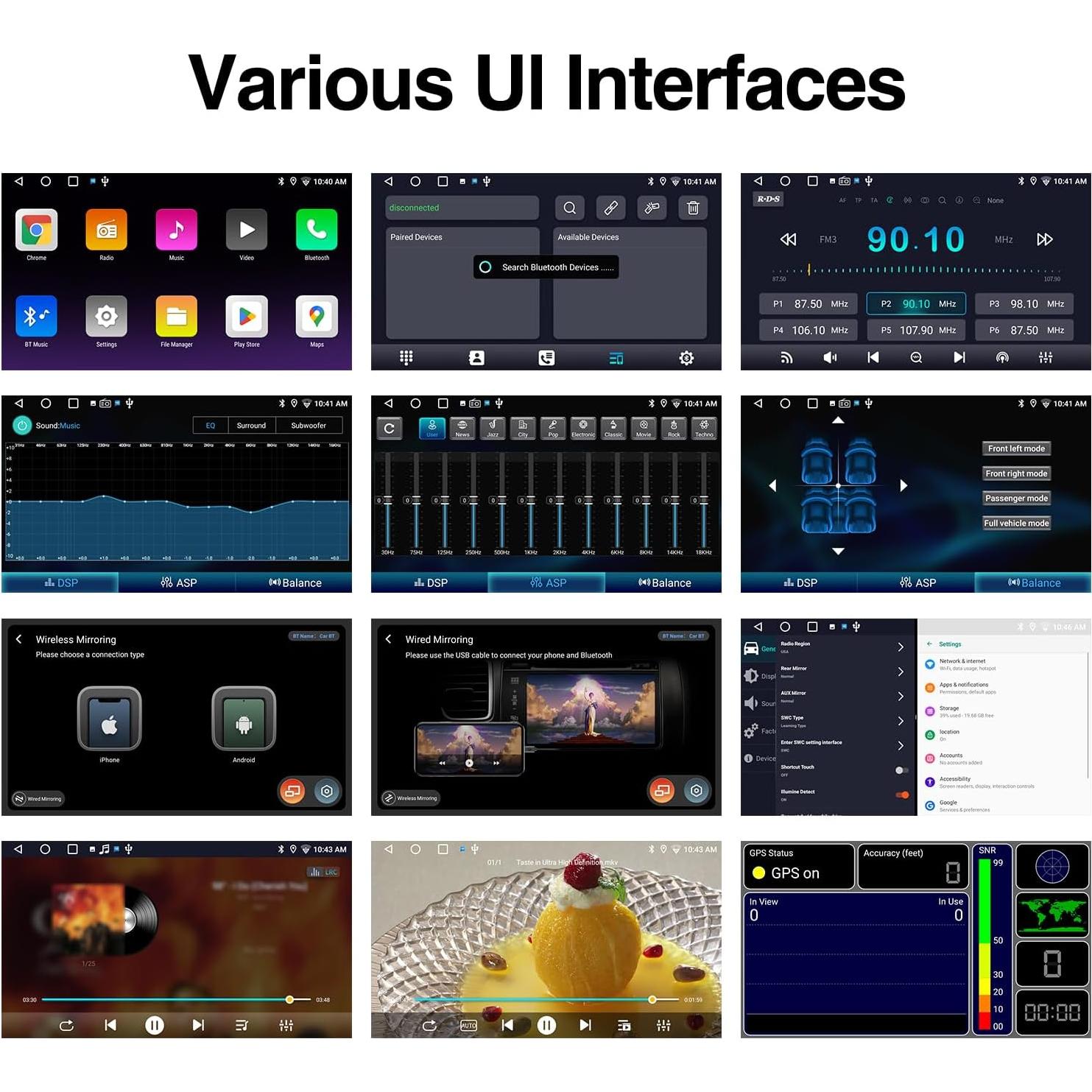Screen dimensions: 1092x1092
Task: Select Android wireless mirroring connection type
Action: 244,719
